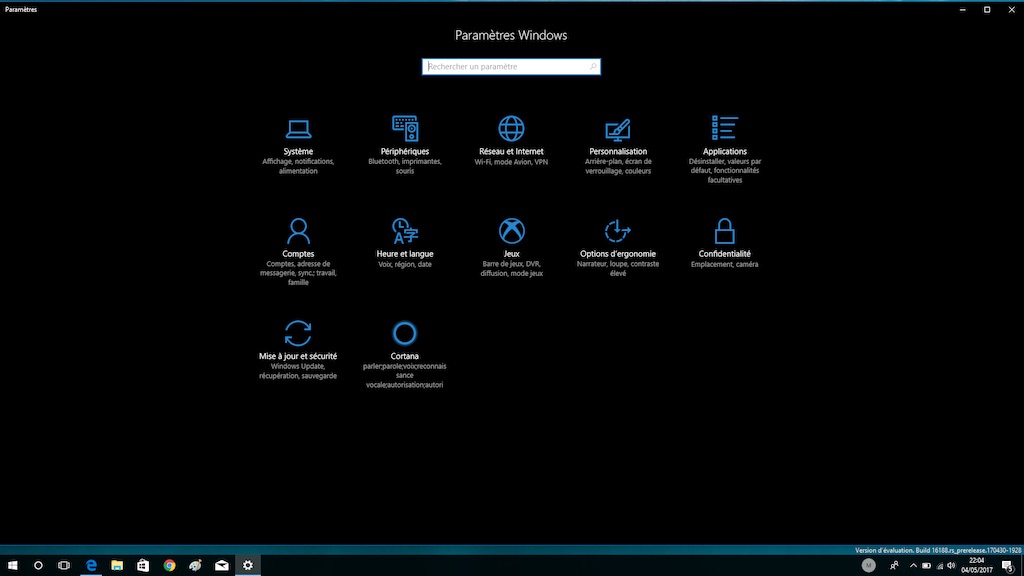Open Mise à jour et sécurité
Screen dimensions: 1024x576
click(x=298, y=334)
